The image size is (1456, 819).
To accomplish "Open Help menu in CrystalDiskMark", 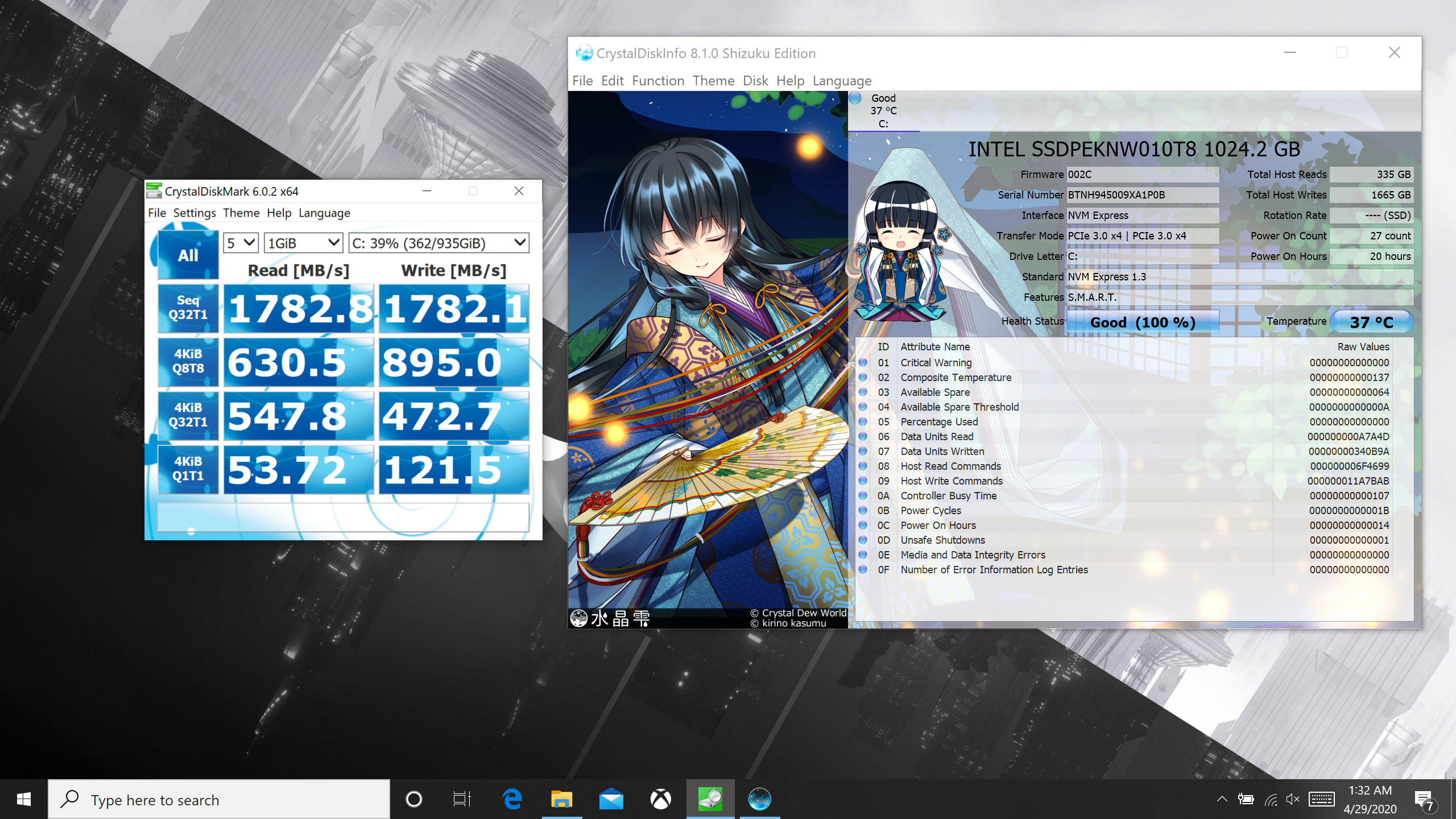I will pos(279,213).
